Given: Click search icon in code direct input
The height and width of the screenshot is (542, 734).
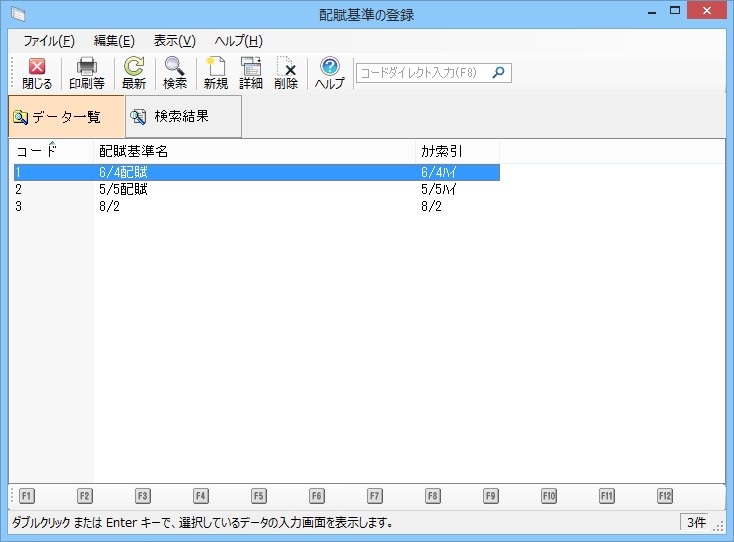Looking at the screenshot, I should click(499, 72).
